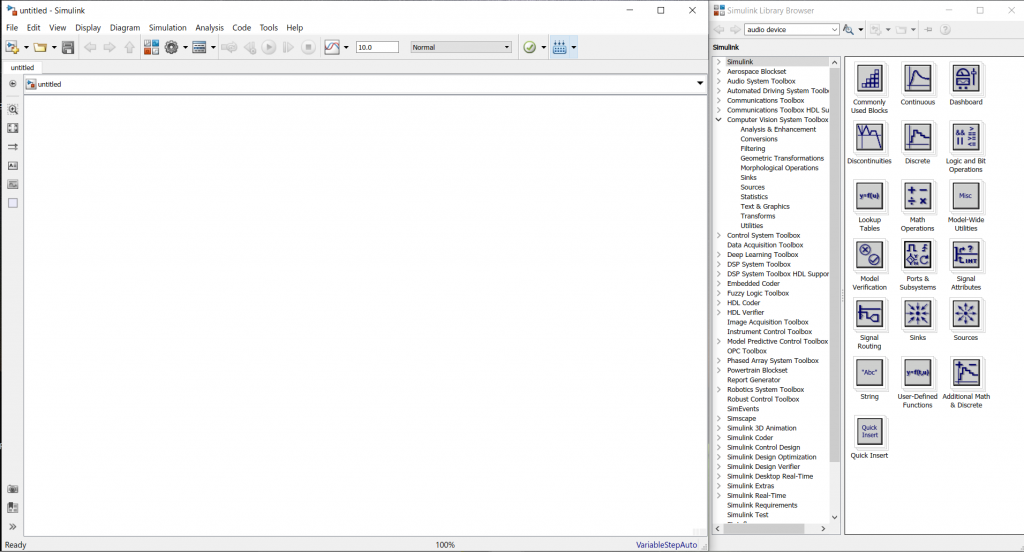Click Fit to View in the left palette

12,128
